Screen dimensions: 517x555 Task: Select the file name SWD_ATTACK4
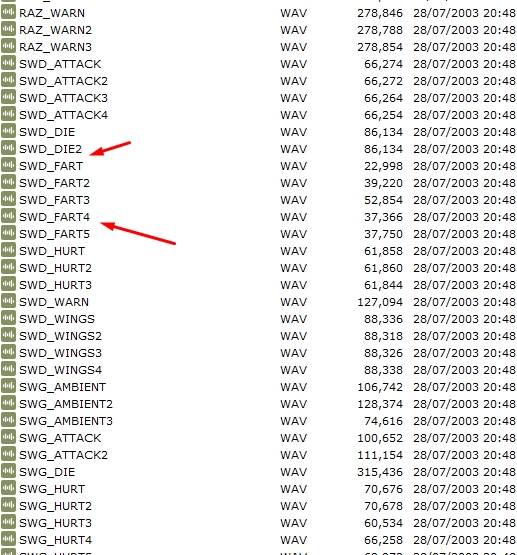(63, 115)
